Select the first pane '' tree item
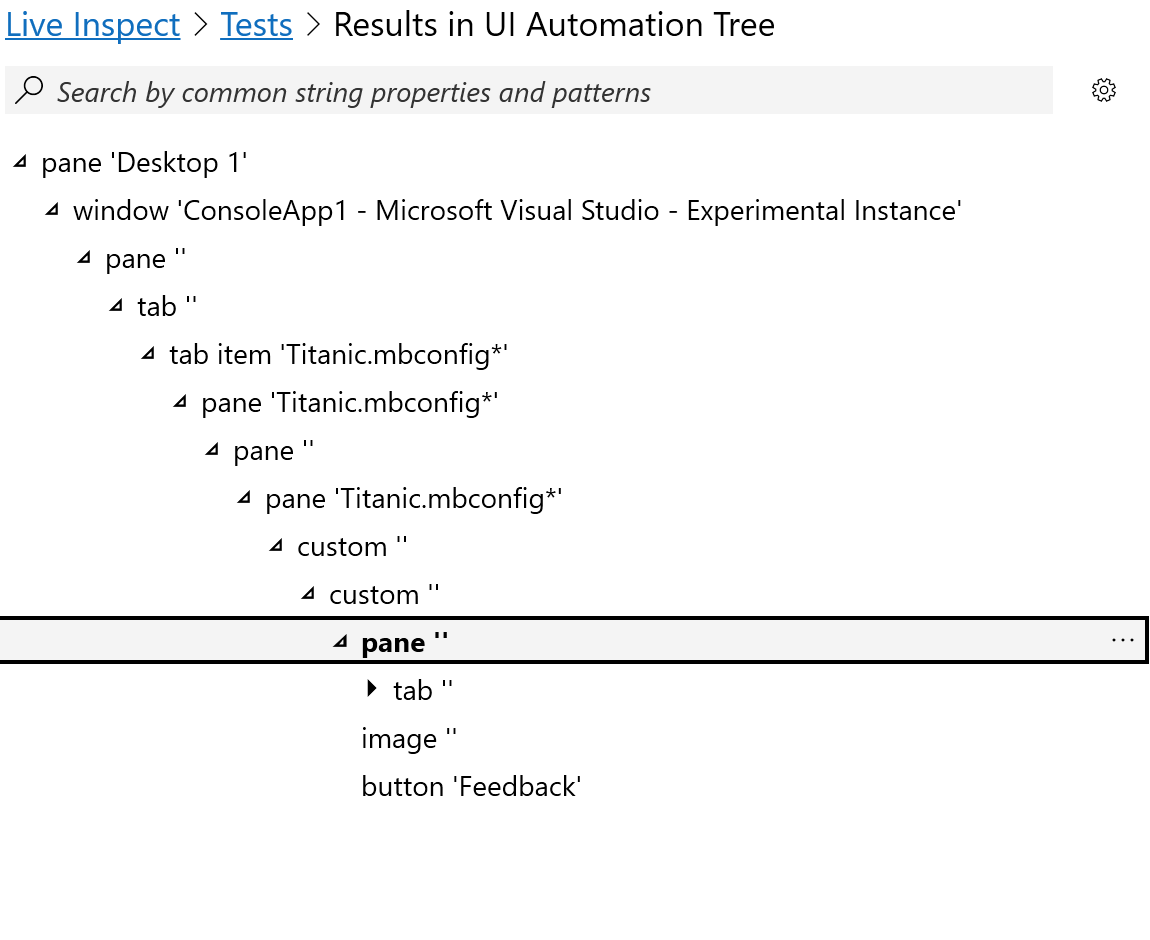Image resolution: width=1150 pixels, height=940 pixels. click(145, 258)
